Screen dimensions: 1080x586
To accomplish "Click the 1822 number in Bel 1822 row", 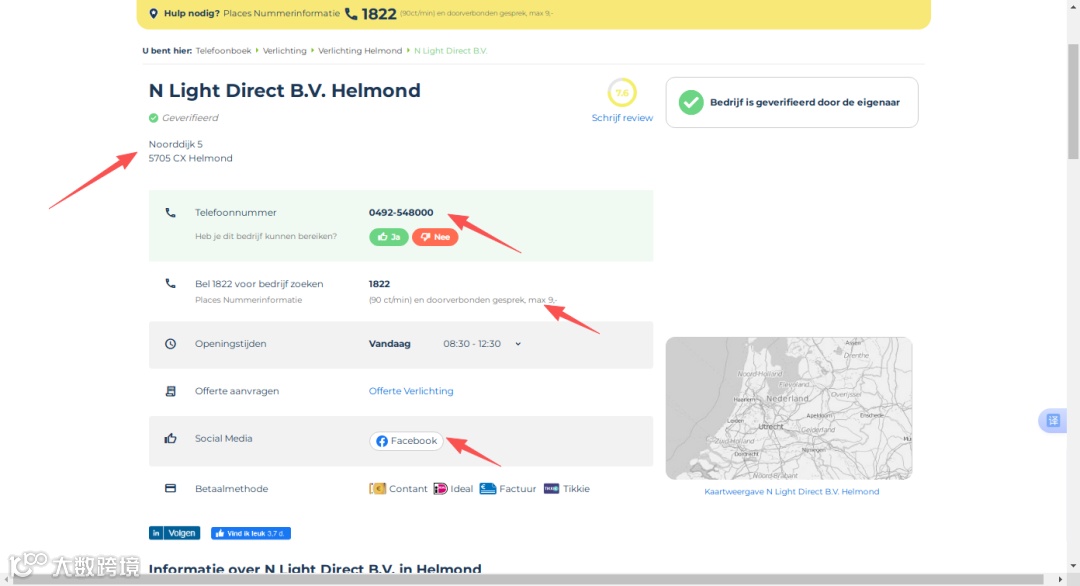I will point(379,284).
